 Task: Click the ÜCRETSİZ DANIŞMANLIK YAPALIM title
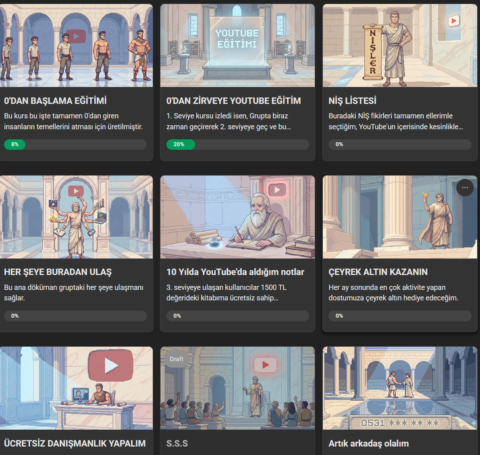tap(75, 443)
